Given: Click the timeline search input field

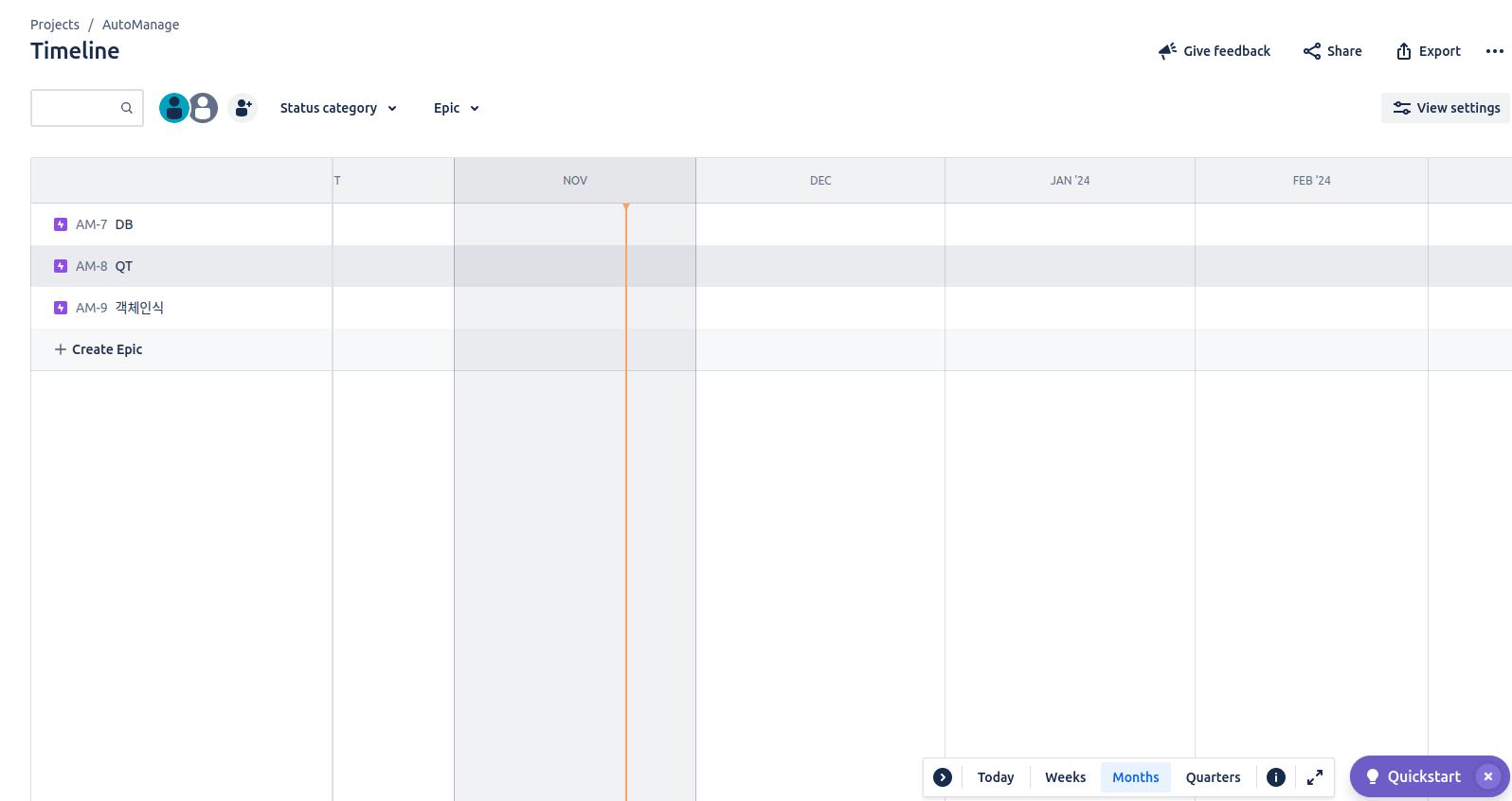Looking at the screenshot, I should pyautogui.click(x=87, y=108).
